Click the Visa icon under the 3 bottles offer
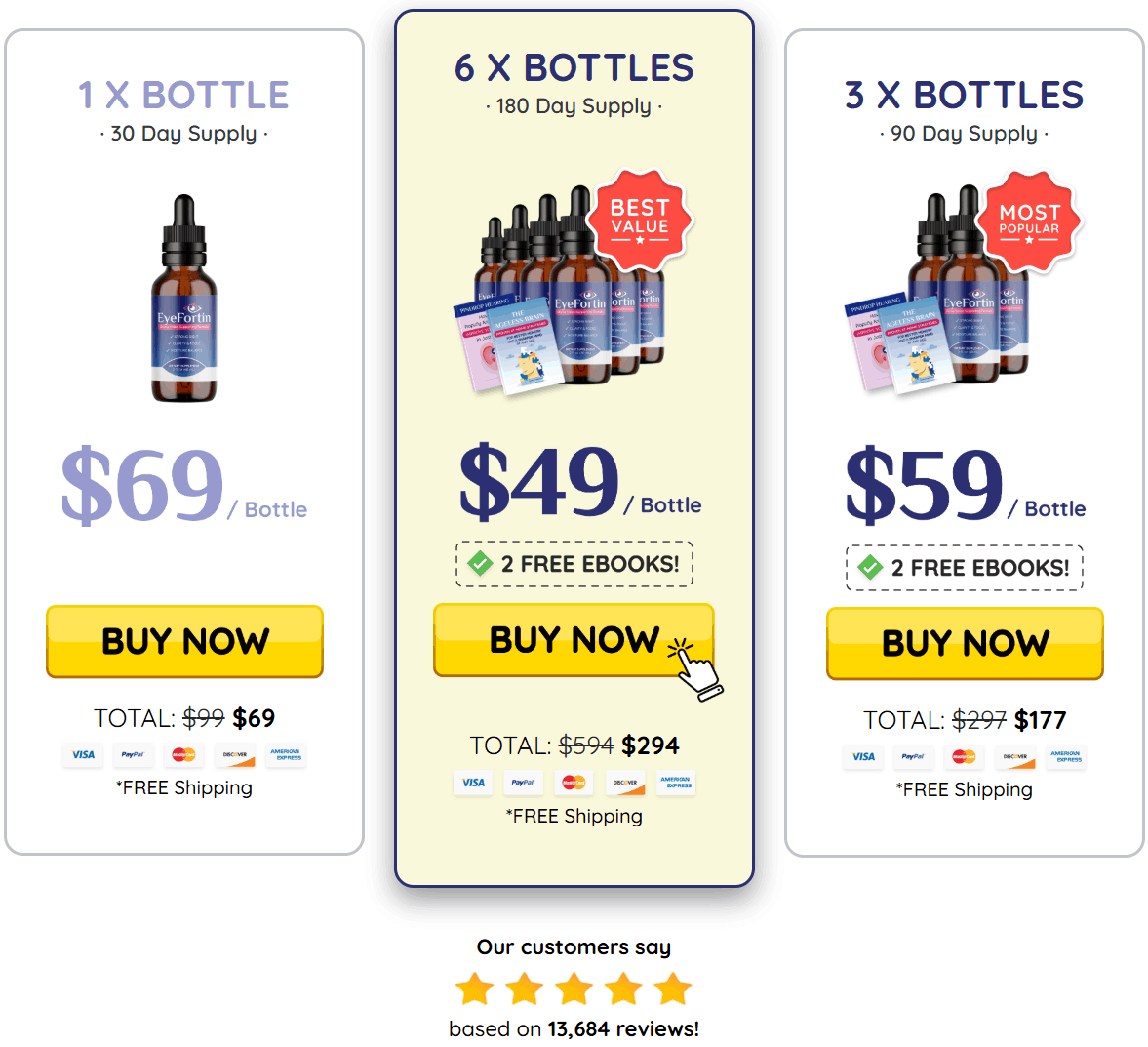Screen dimensions: 1148x1047 click(863, 757)
